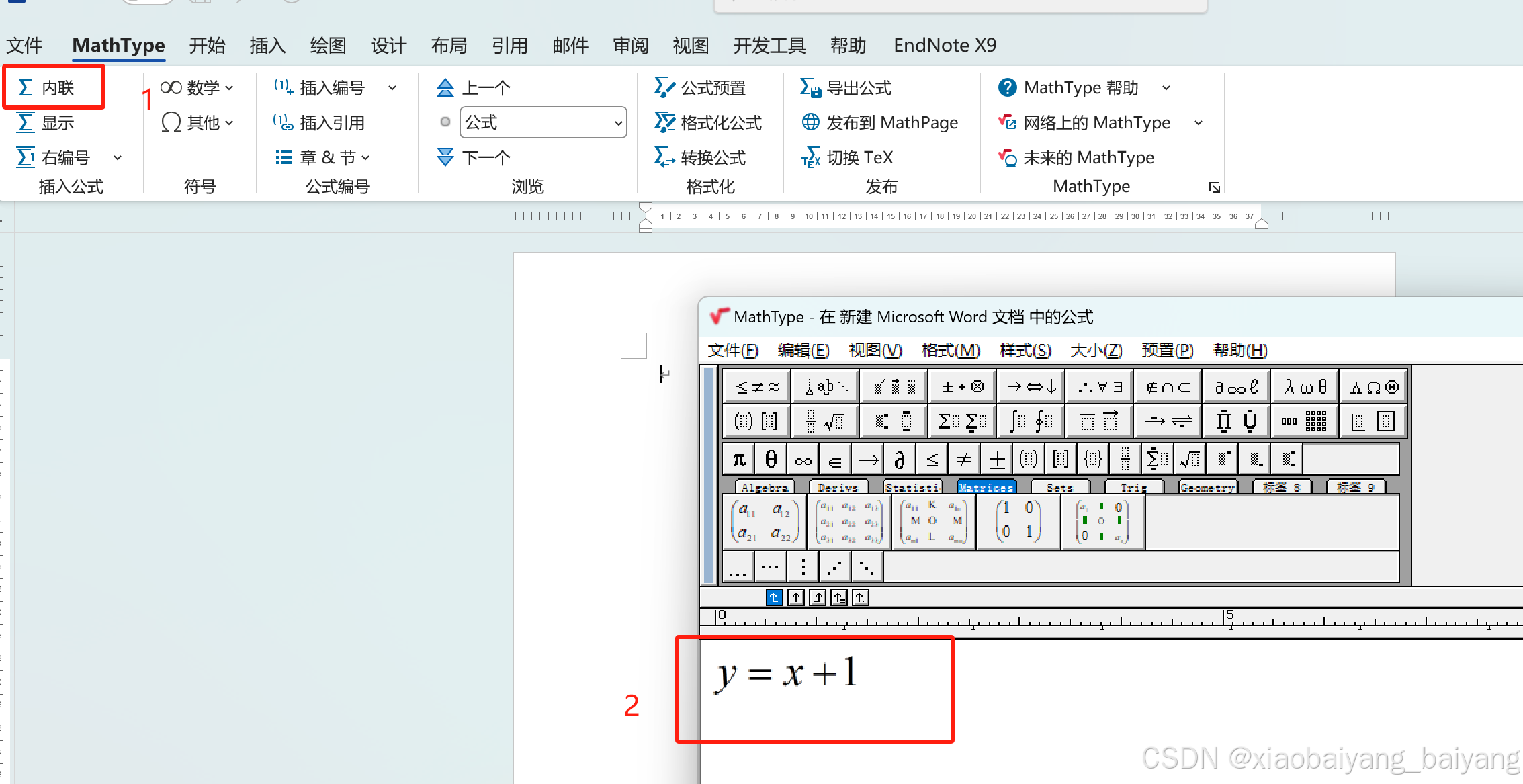Insert the pi symbol from MathType toolbar
Viewport: 1523px width, 784px height.
pos(739,460)
